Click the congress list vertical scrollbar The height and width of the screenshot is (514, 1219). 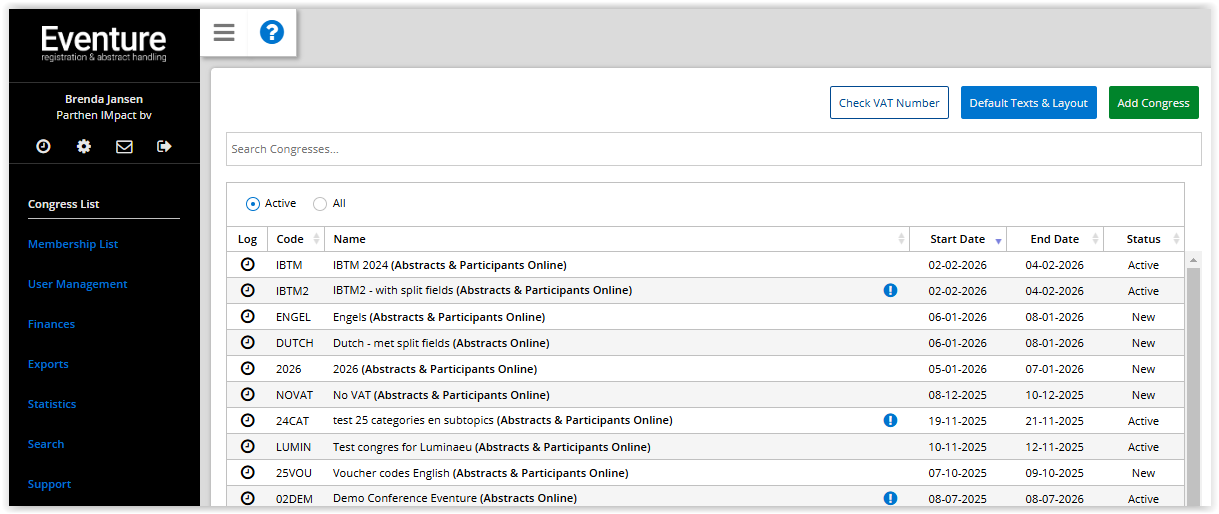1192,380
